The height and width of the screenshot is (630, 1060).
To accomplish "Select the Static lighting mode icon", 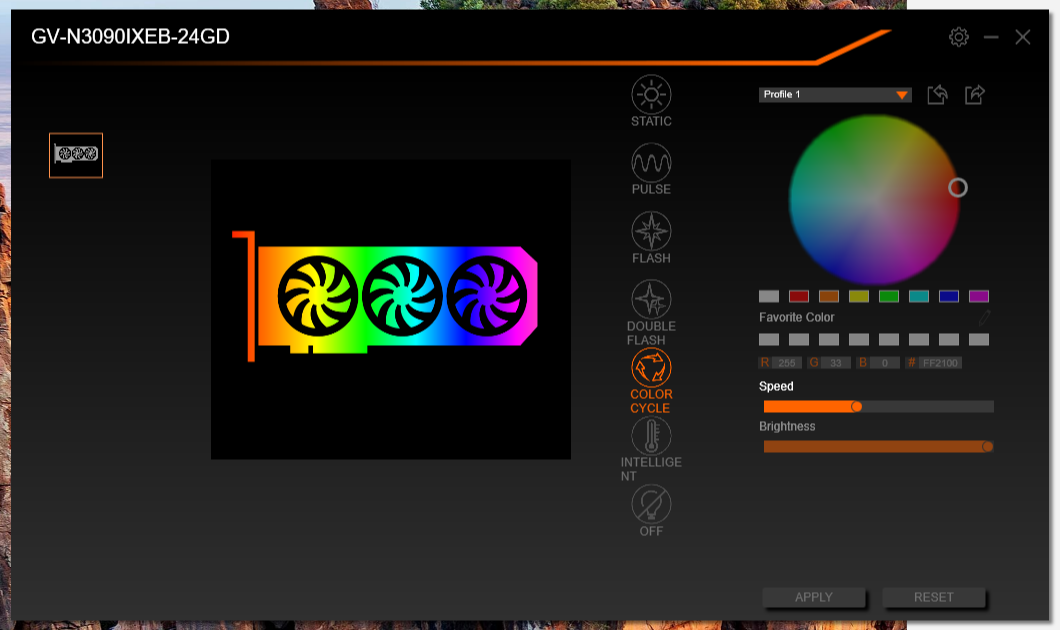I will tap(651, 94).
